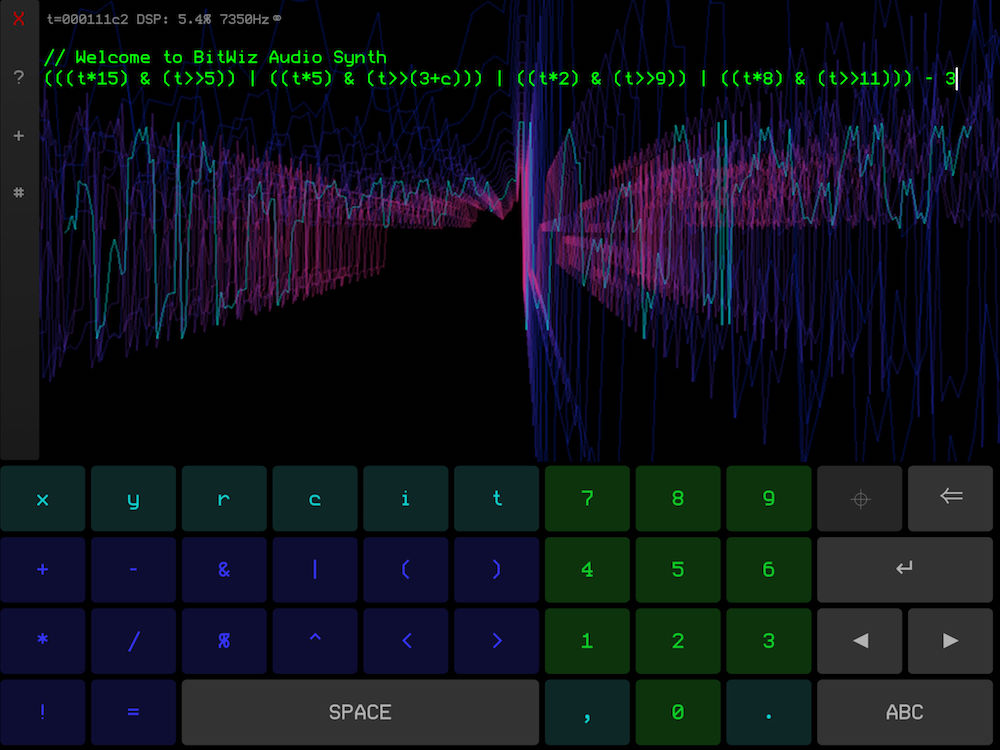Tap the number 0 key
The image size is (1000, 750).
[x=678, y=712]
